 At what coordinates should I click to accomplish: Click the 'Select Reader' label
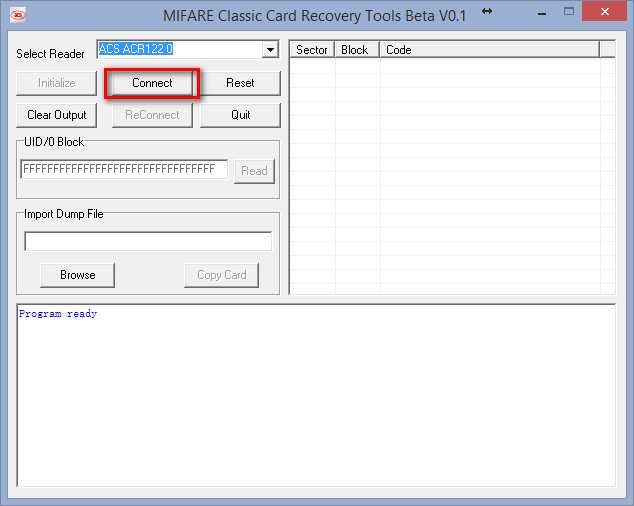pyautogui.click(x=50, y=54)
